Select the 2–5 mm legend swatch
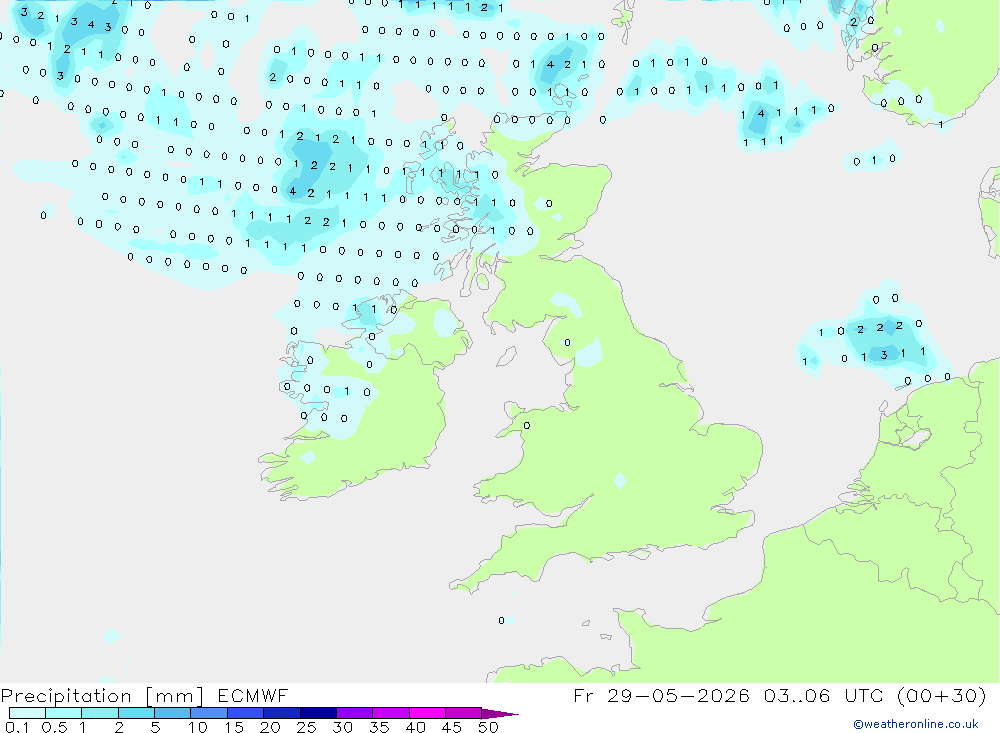The height and width of the screenshot is (733, 1000). (x=136, y=713)
